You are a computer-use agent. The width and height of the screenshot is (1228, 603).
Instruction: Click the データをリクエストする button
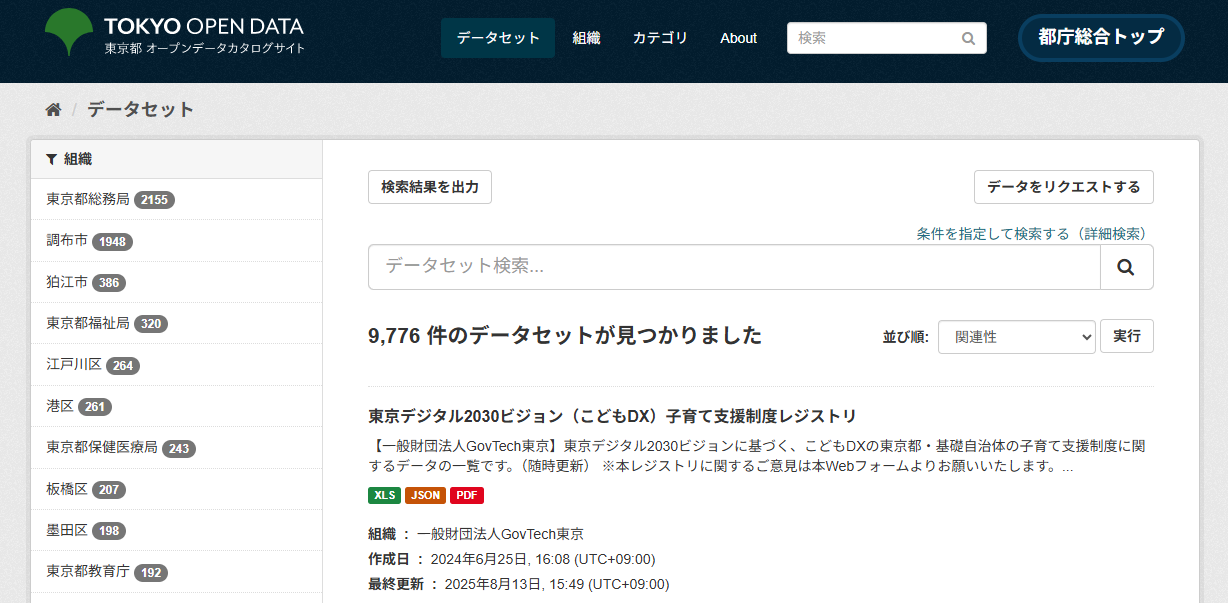tap(1063, 187)
